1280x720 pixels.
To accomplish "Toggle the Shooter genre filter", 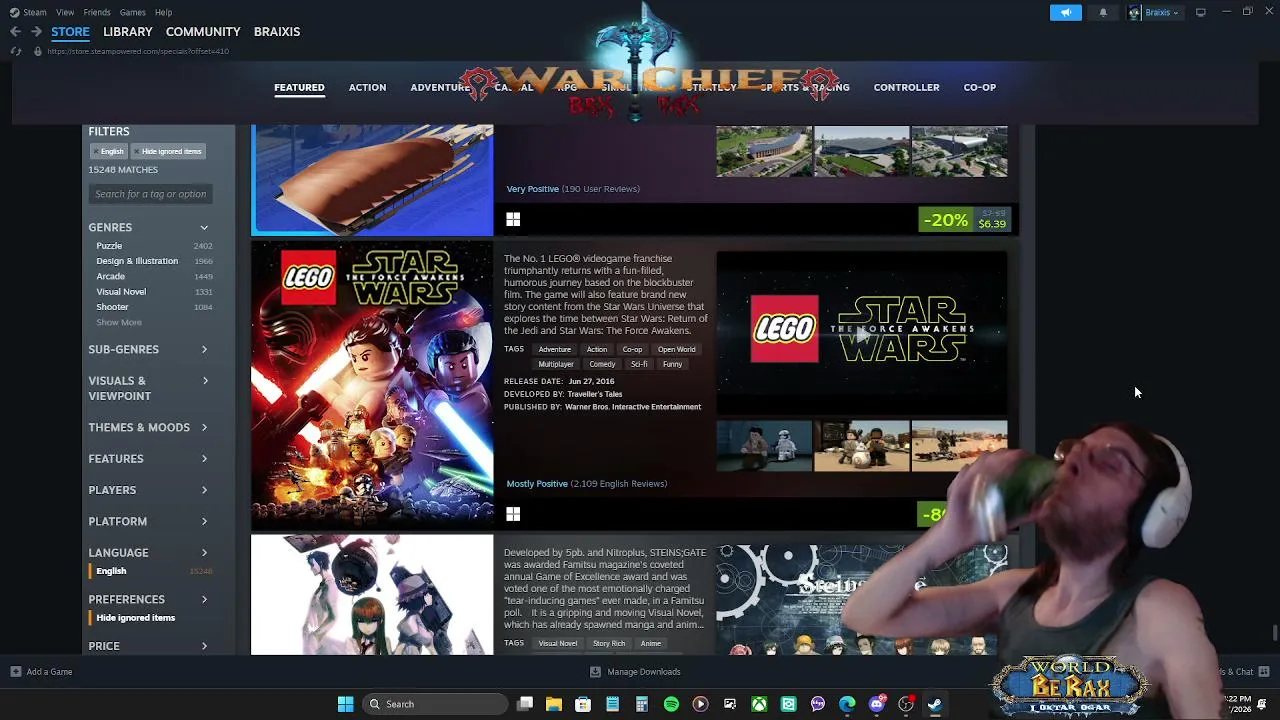I will [x=112, y=307].
